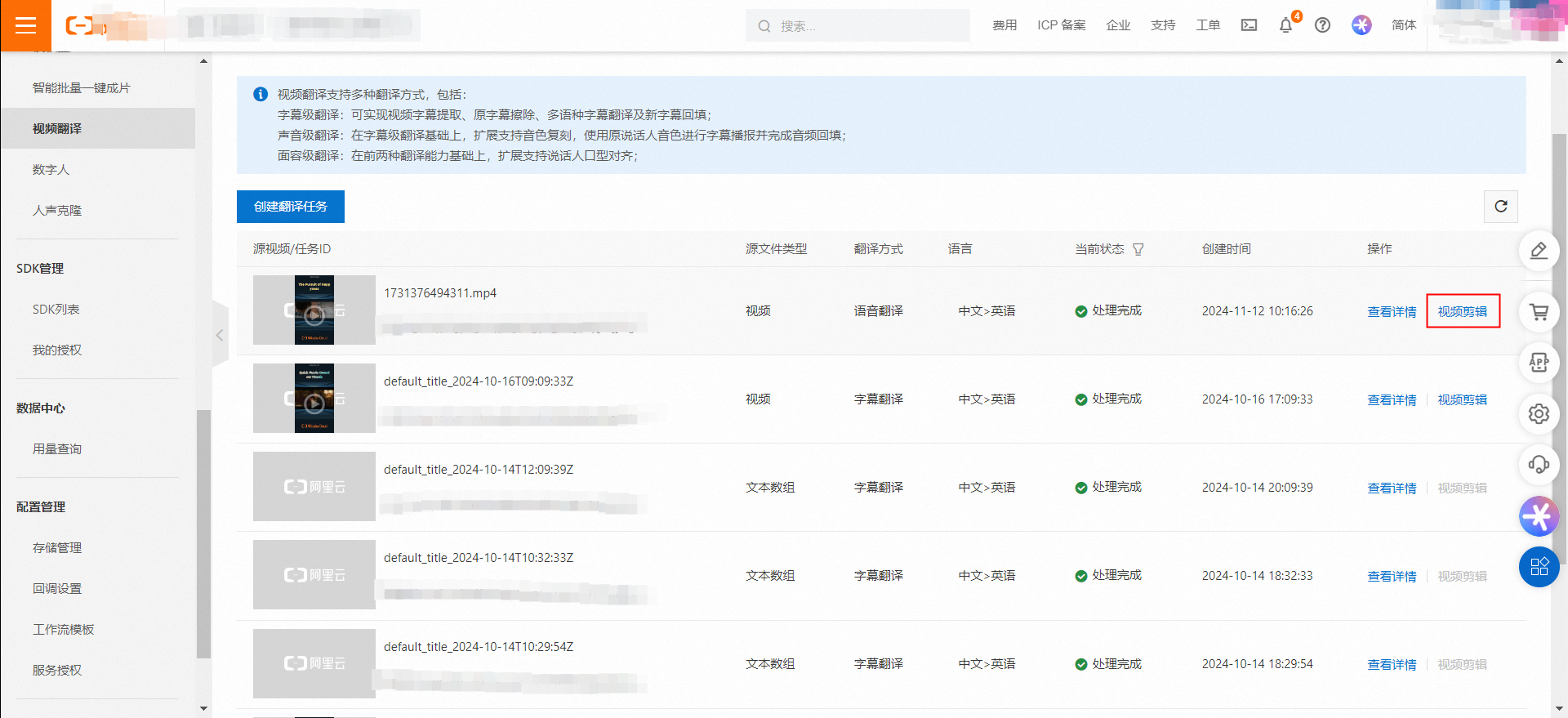The width and height of the screenshot is (1568, 718).
Task: Refresh the translation task list
Action: click(1500, 207)
